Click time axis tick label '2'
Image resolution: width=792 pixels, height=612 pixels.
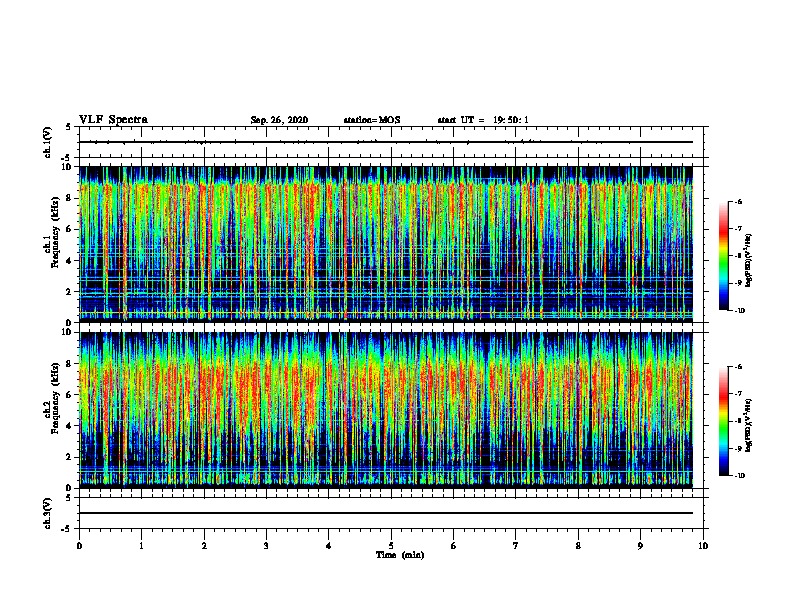point(204,546)
